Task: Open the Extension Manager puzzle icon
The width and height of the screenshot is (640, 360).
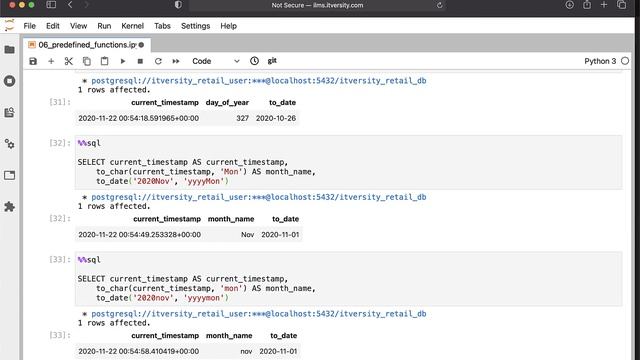Action: point(9,207)
